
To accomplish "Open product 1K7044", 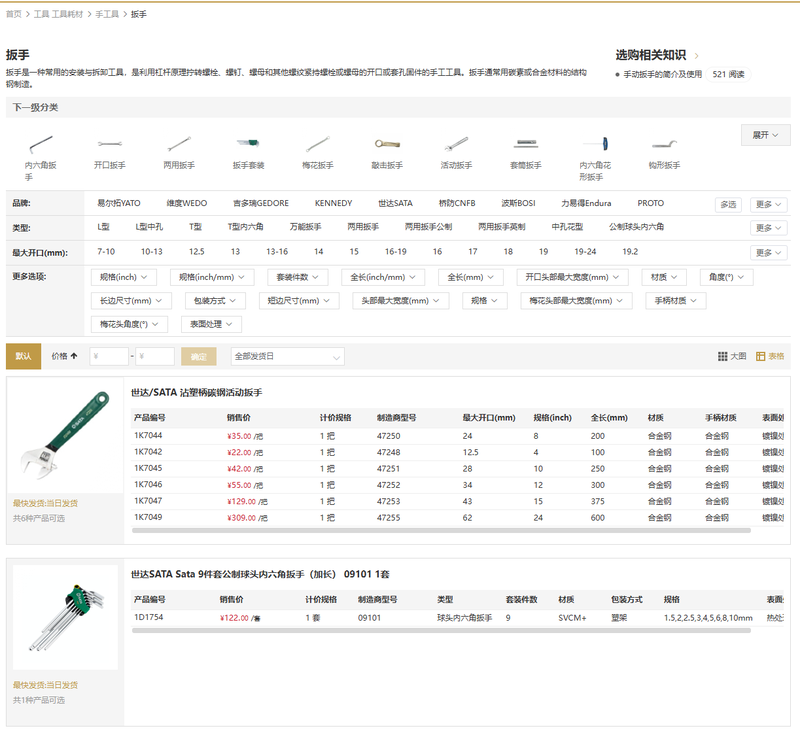I will click(x=148, y=435).
